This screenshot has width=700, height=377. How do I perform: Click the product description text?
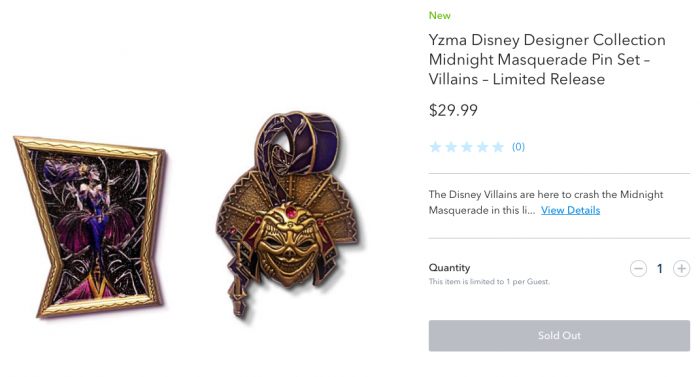546,202
